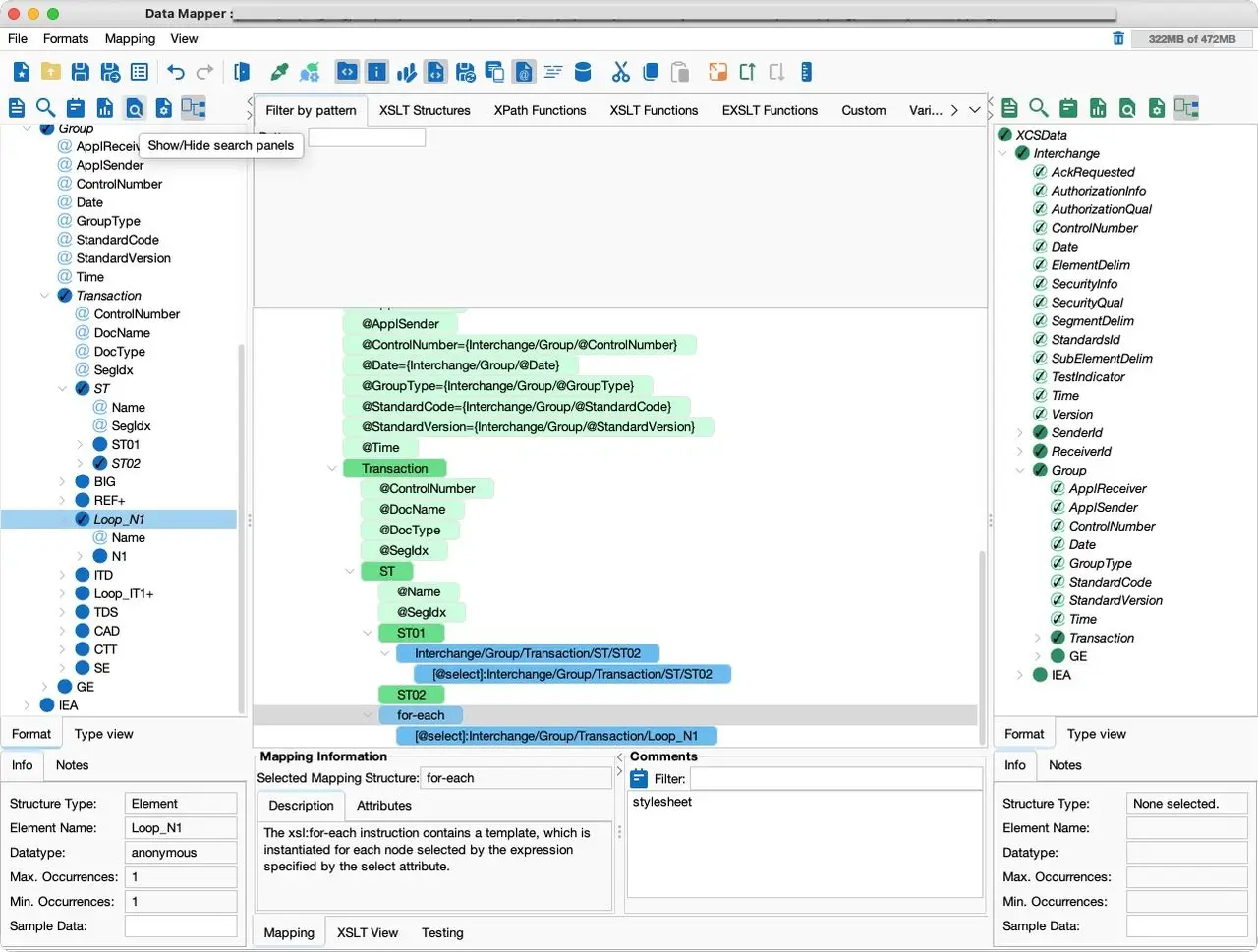Click the trash icon beside memory indicator

pyautogui.click(x=1118, y=38)
